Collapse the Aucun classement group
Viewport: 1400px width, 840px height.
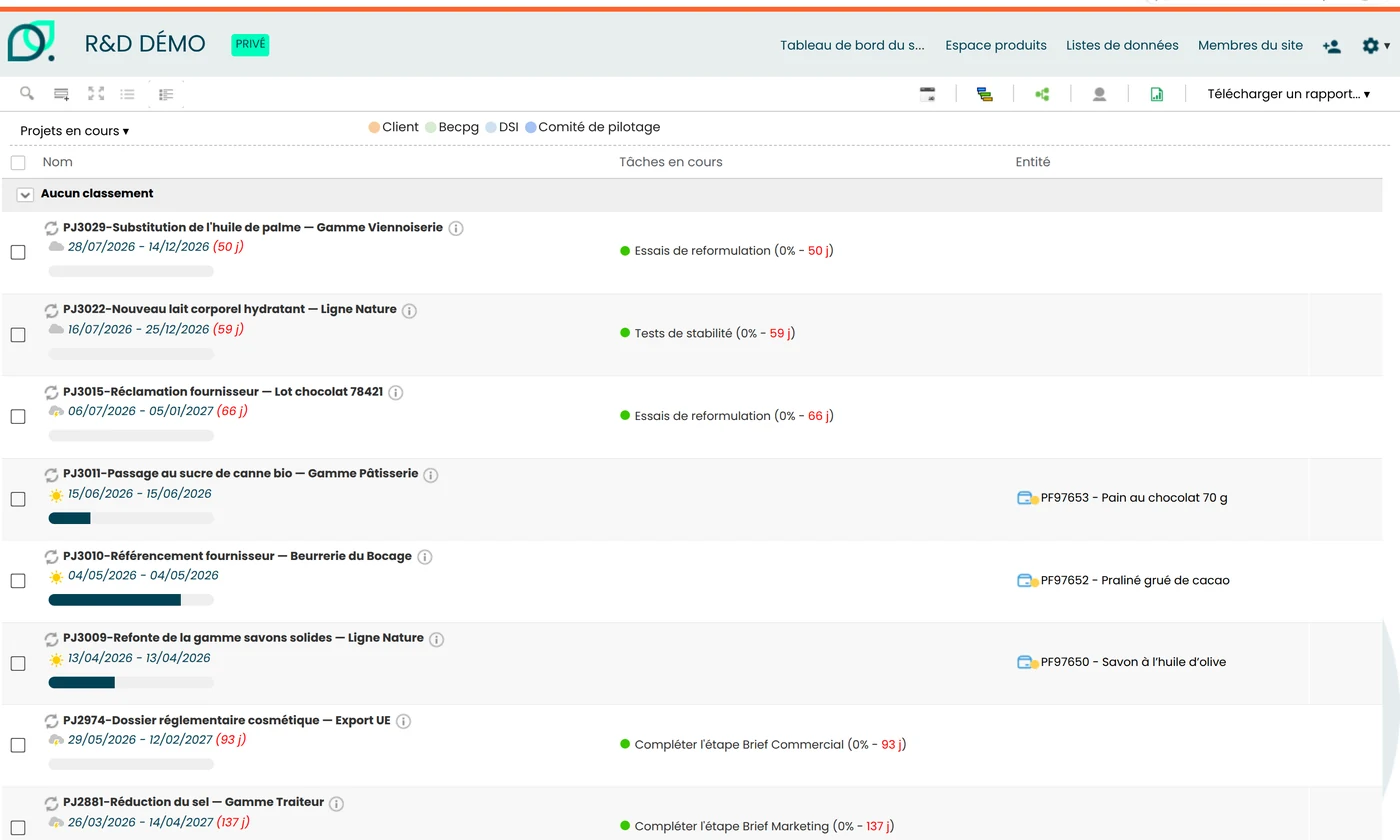coord(26,194)
